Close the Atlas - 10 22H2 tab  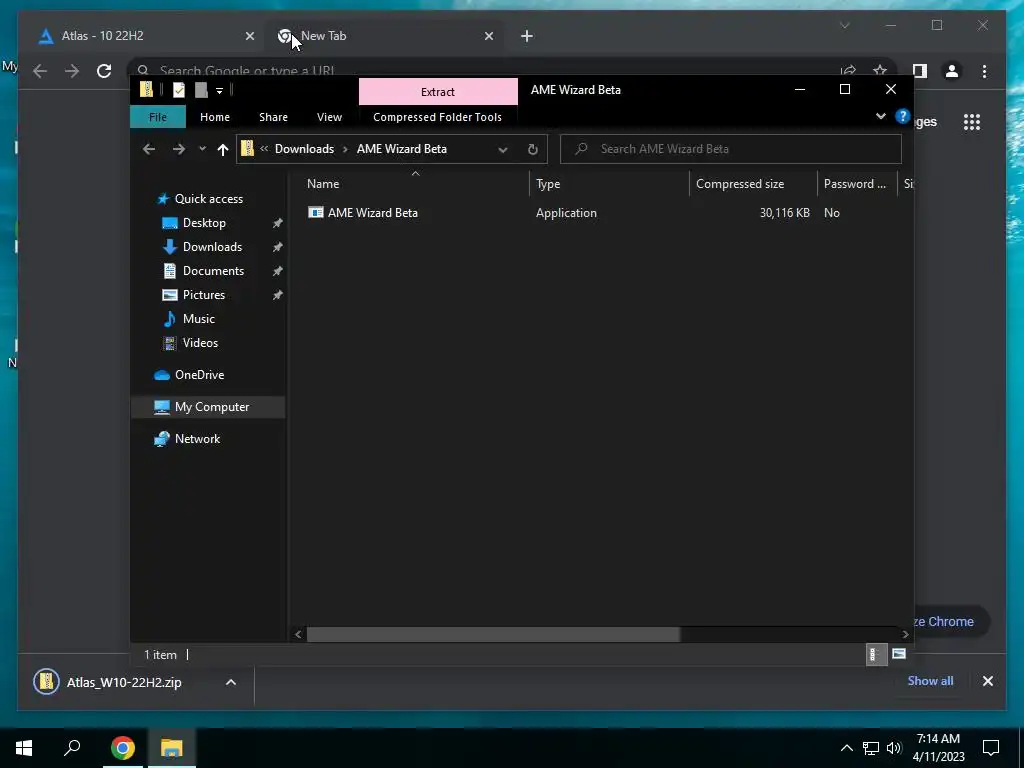coord(249,36)
